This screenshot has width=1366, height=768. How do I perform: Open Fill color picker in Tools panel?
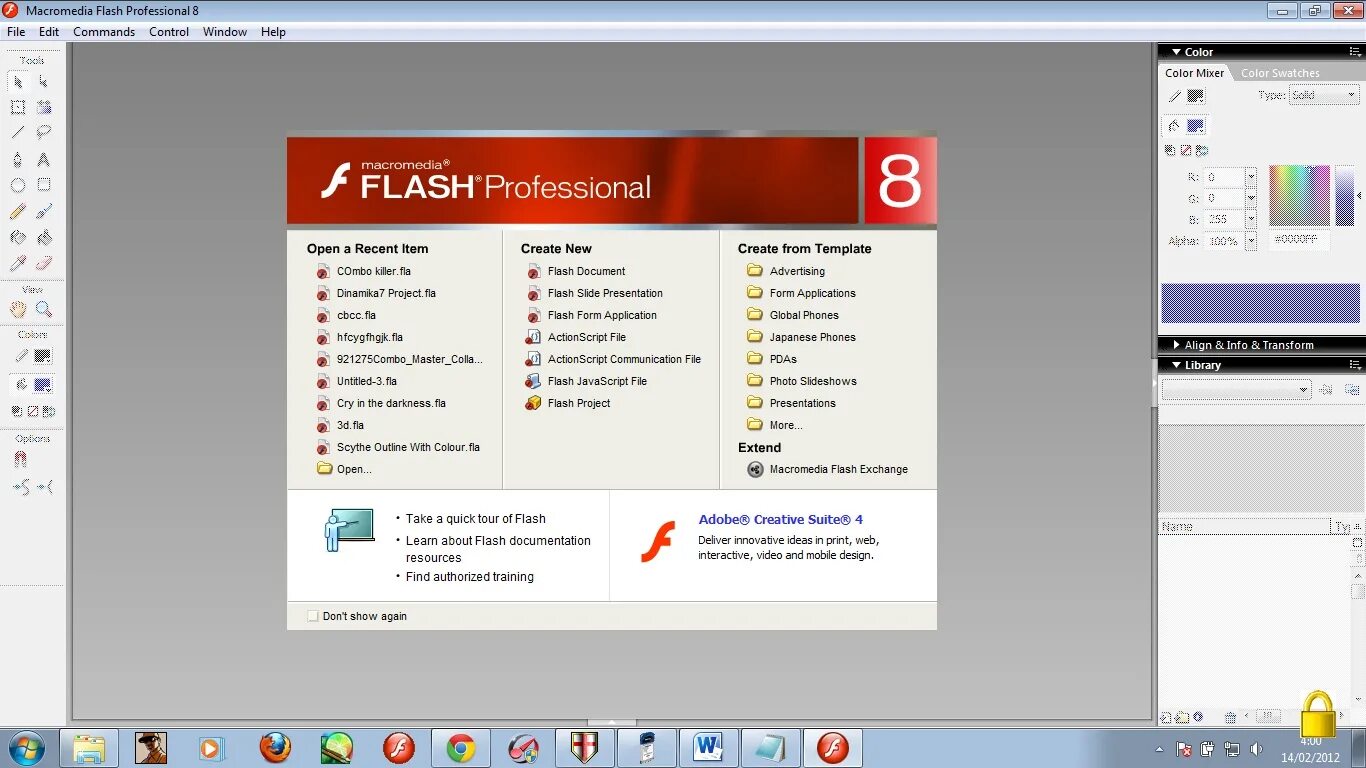(43, 385)
